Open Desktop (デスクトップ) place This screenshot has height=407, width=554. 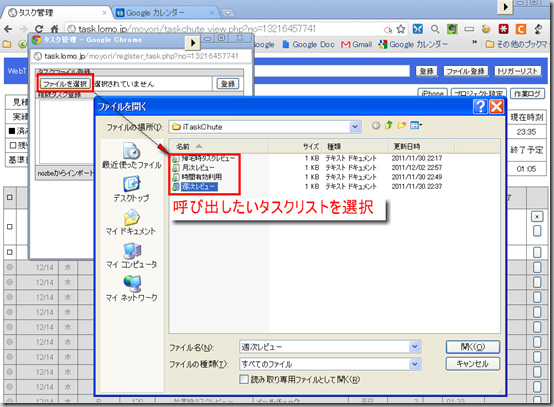(131, 189)
